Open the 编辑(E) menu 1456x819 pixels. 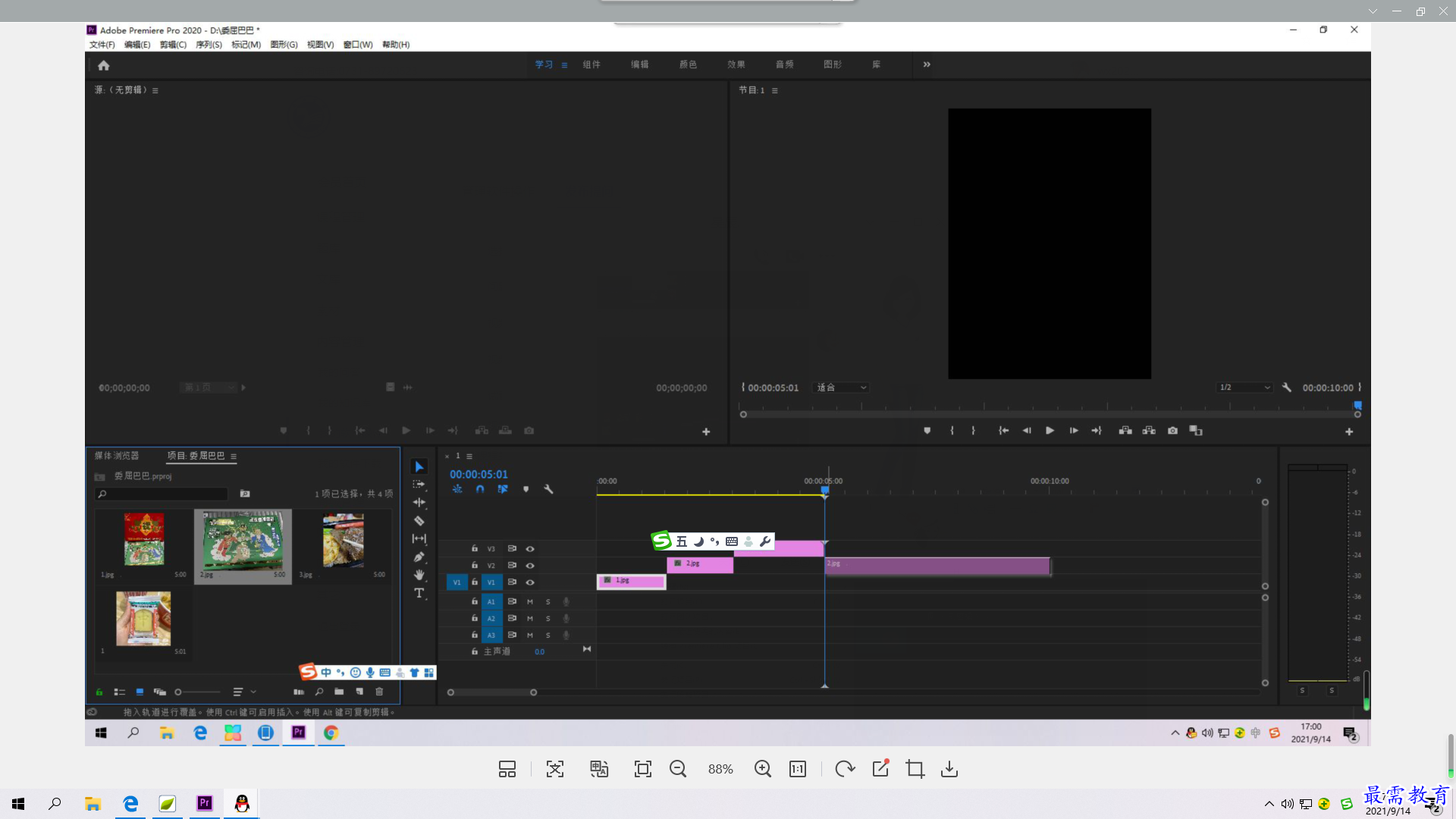(137, 45)
